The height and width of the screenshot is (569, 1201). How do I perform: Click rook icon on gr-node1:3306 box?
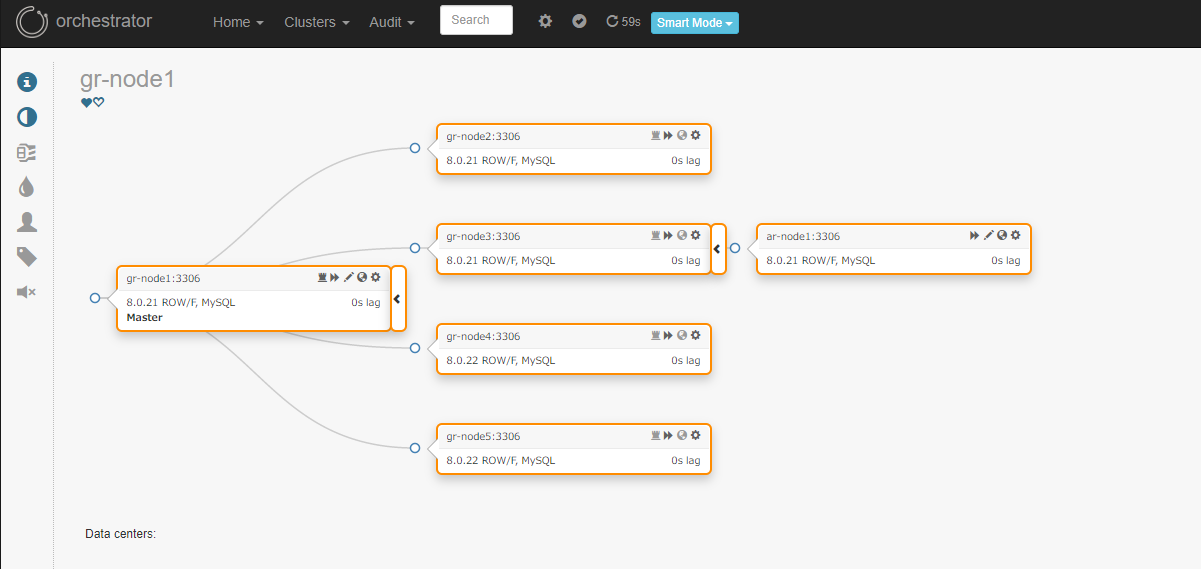coord(323,277)
